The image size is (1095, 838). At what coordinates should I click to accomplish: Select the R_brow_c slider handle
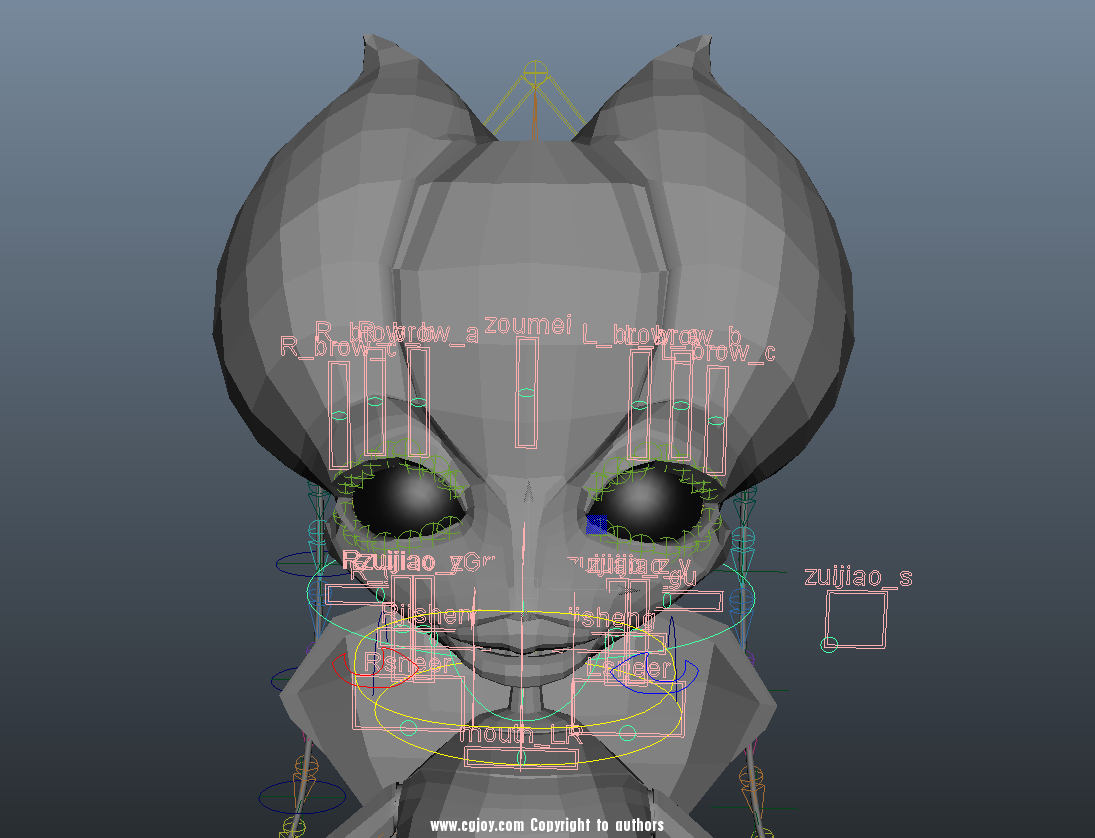(339, 416)
